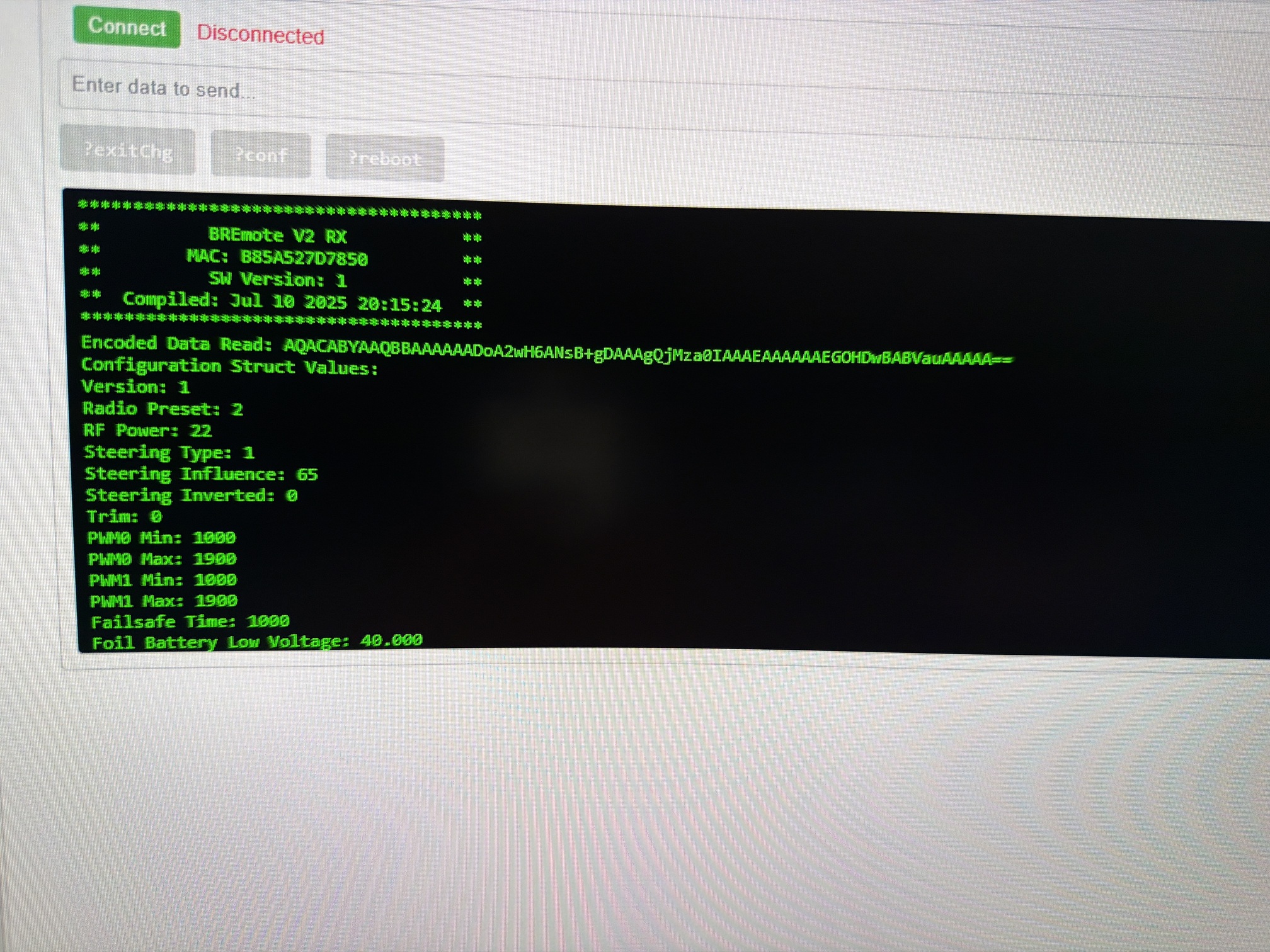Image resolution: width=1270 pixels, height=952 pixels.
Task: Click the Failsafe Time: 1000 line
Action: [190, 622]
